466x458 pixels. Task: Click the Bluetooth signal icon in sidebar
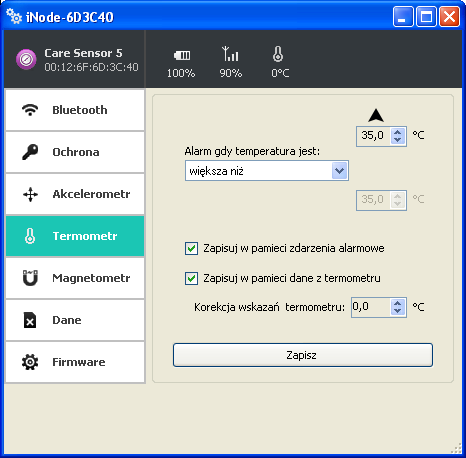[30, 110]
